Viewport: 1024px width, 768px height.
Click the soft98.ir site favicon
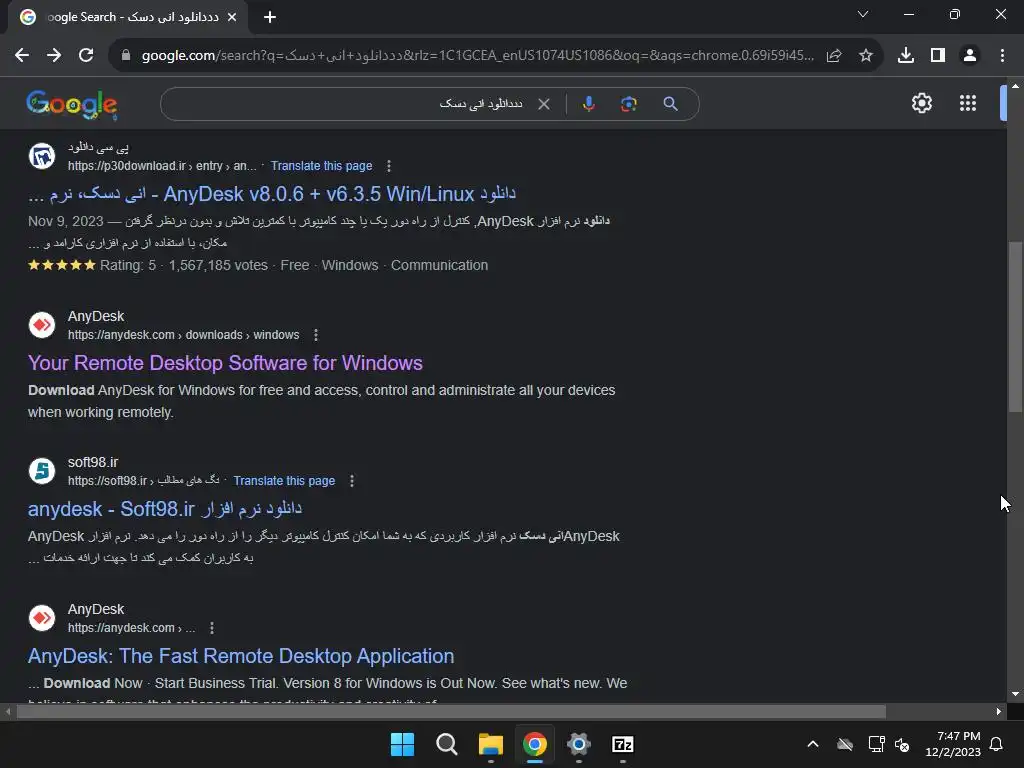(42, 470)
